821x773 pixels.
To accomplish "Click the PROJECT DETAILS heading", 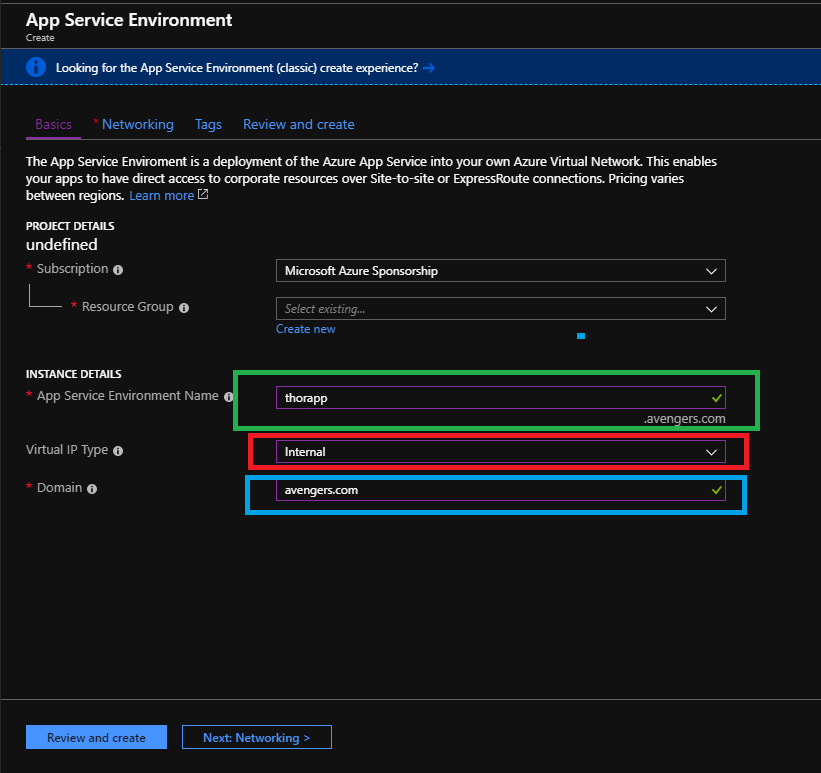I will tap(70, 226).
